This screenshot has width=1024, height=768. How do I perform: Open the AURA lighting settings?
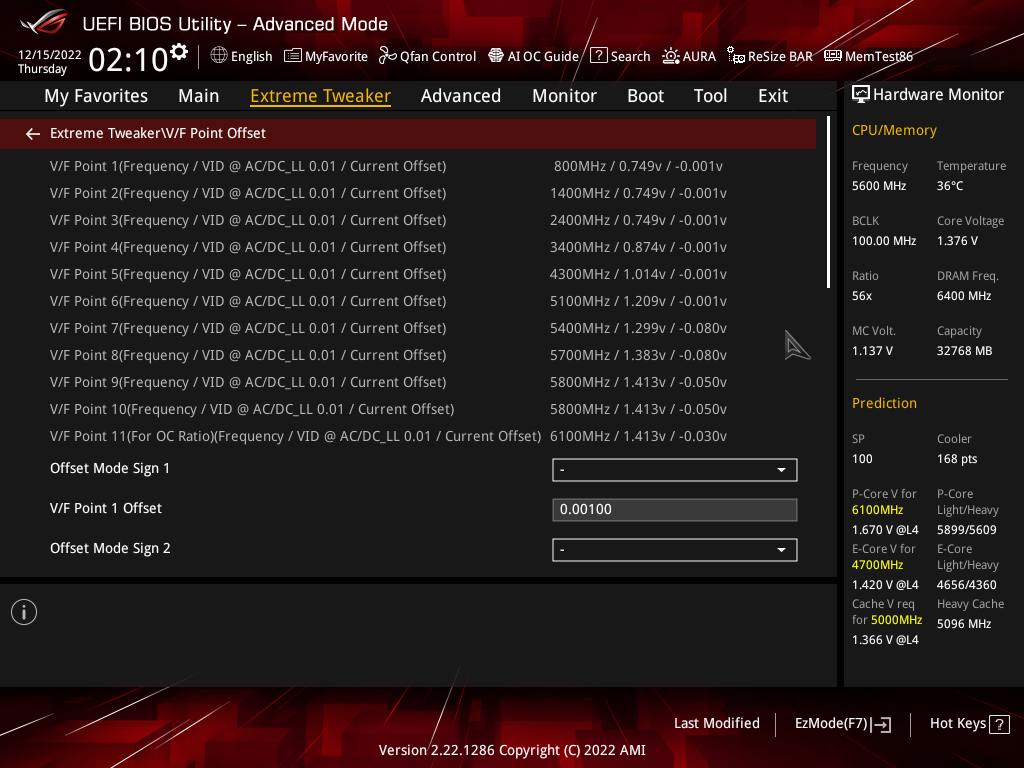689,56
